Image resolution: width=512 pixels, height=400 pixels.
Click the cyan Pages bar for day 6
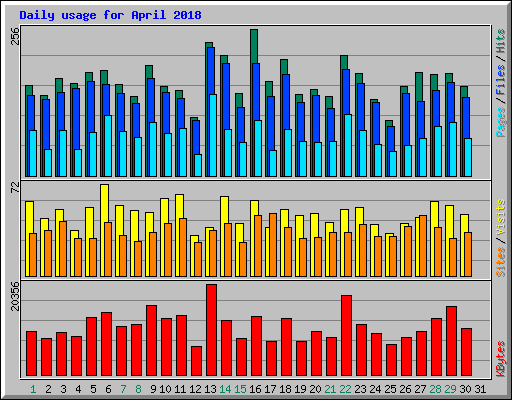click(x=108, y=146)
